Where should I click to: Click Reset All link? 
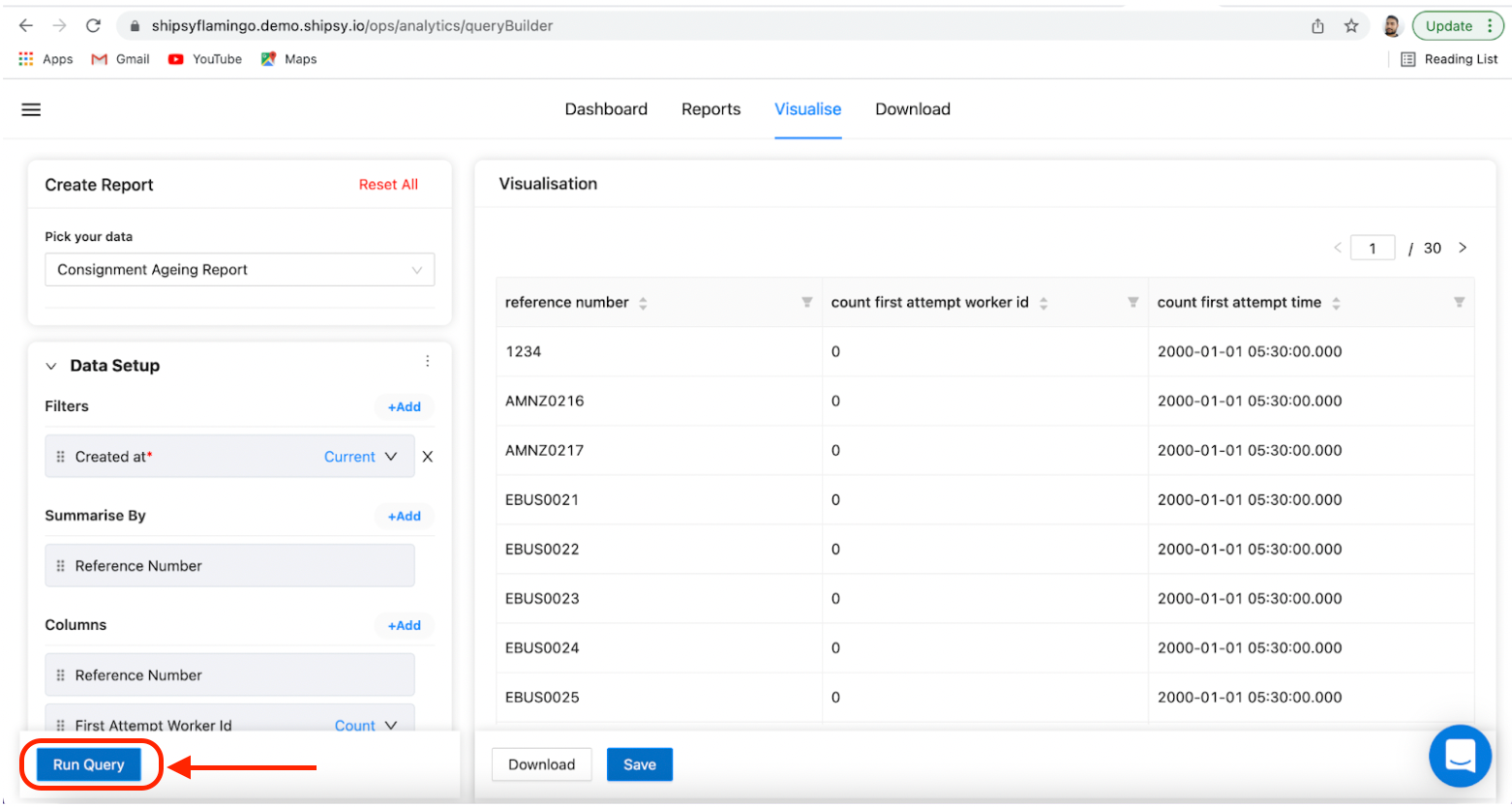(388, 185)
